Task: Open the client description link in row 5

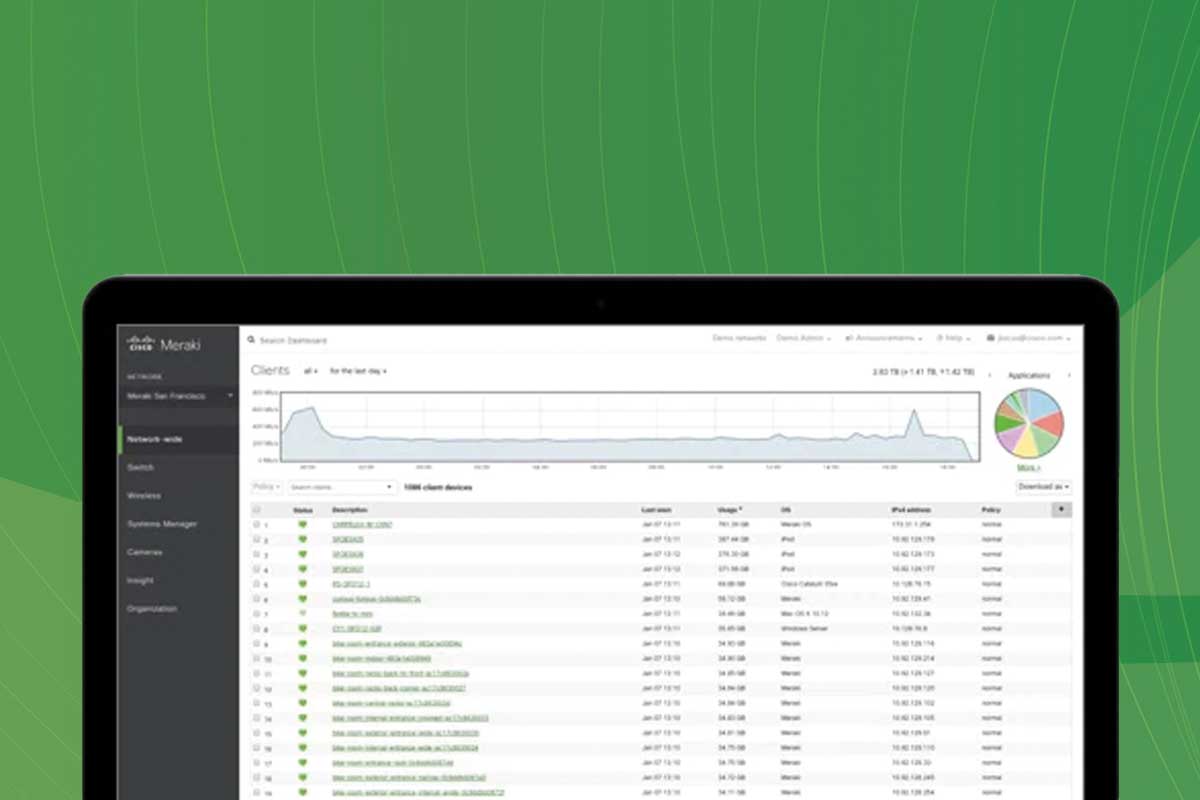Action: click(351, 584)
